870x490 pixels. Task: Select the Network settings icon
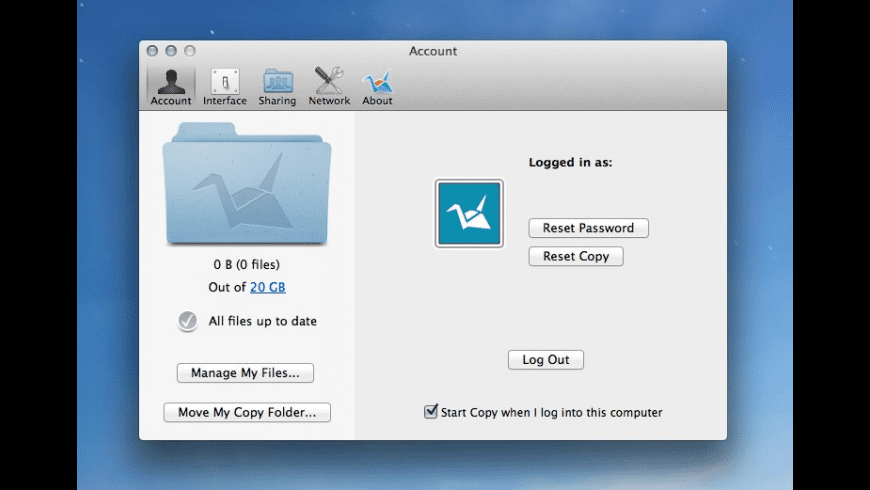point(329,87)
